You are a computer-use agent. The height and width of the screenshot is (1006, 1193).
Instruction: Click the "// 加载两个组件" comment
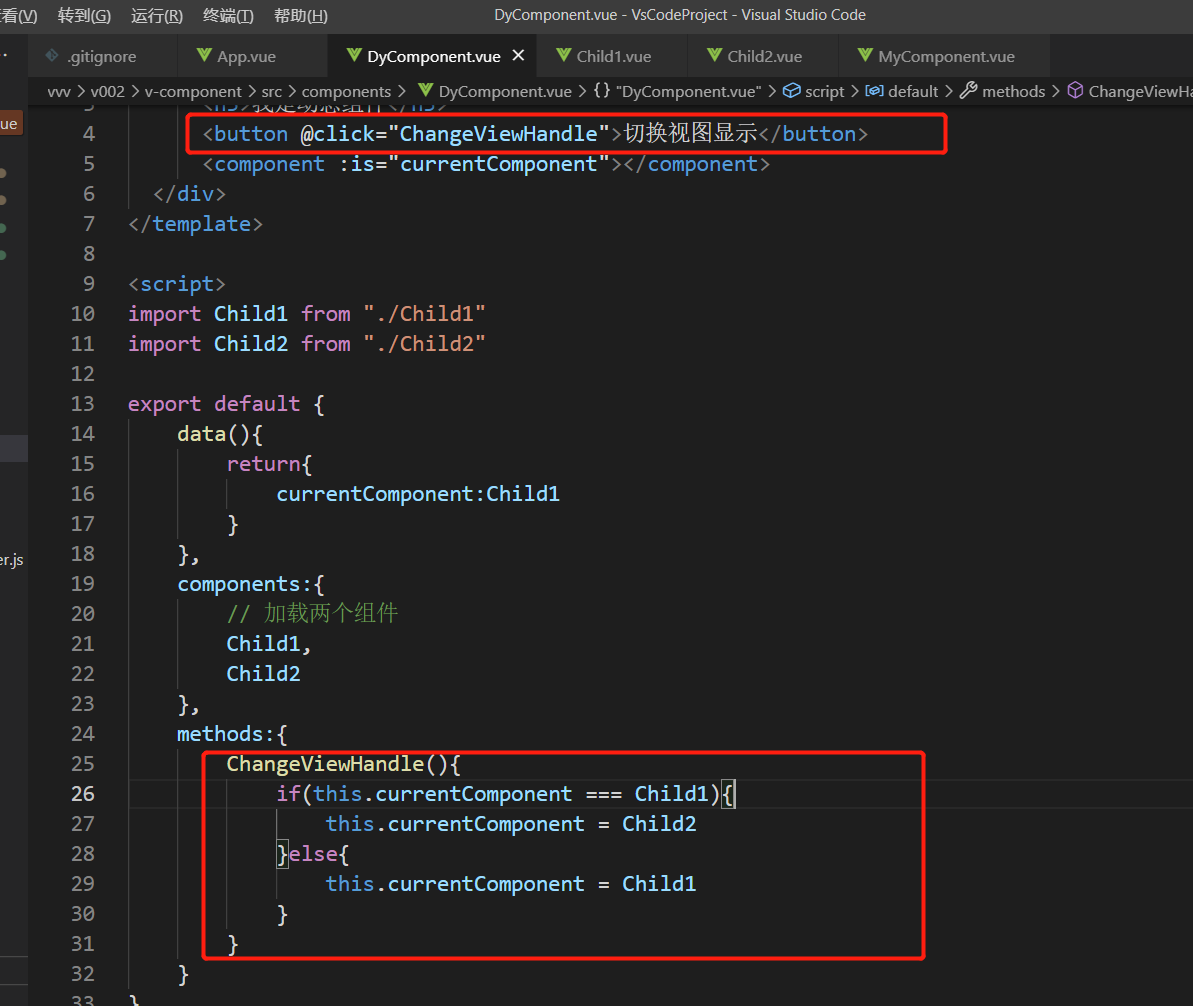[x=313, y=613]
